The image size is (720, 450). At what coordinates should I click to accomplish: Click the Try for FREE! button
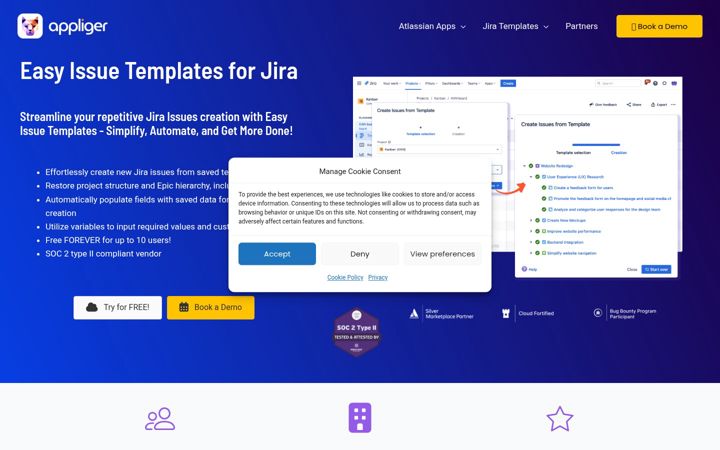(x=118, y=307)
